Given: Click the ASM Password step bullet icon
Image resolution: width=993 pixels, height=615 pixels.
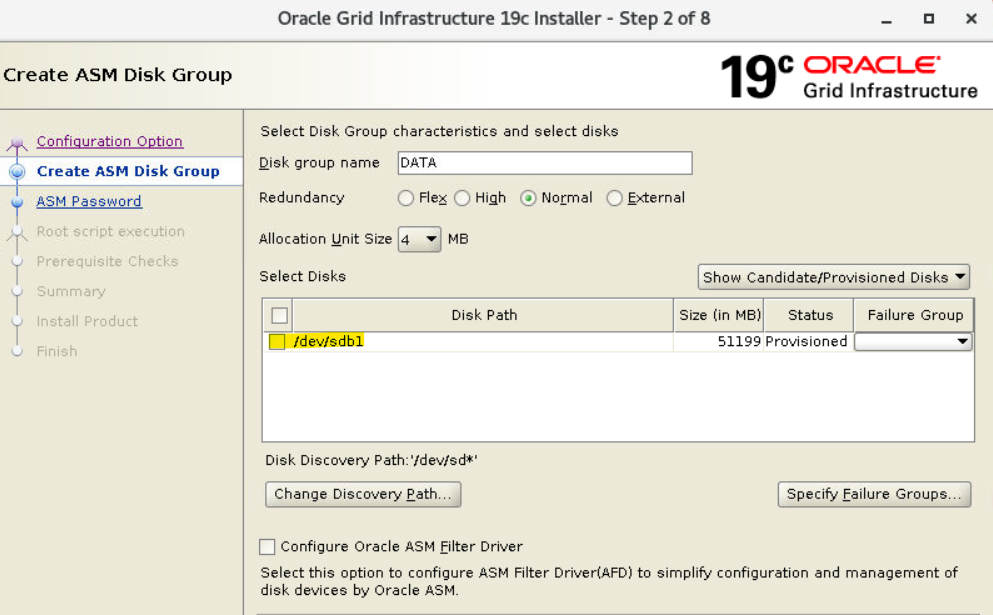Looking at the screenshot, I should [17, 202].
